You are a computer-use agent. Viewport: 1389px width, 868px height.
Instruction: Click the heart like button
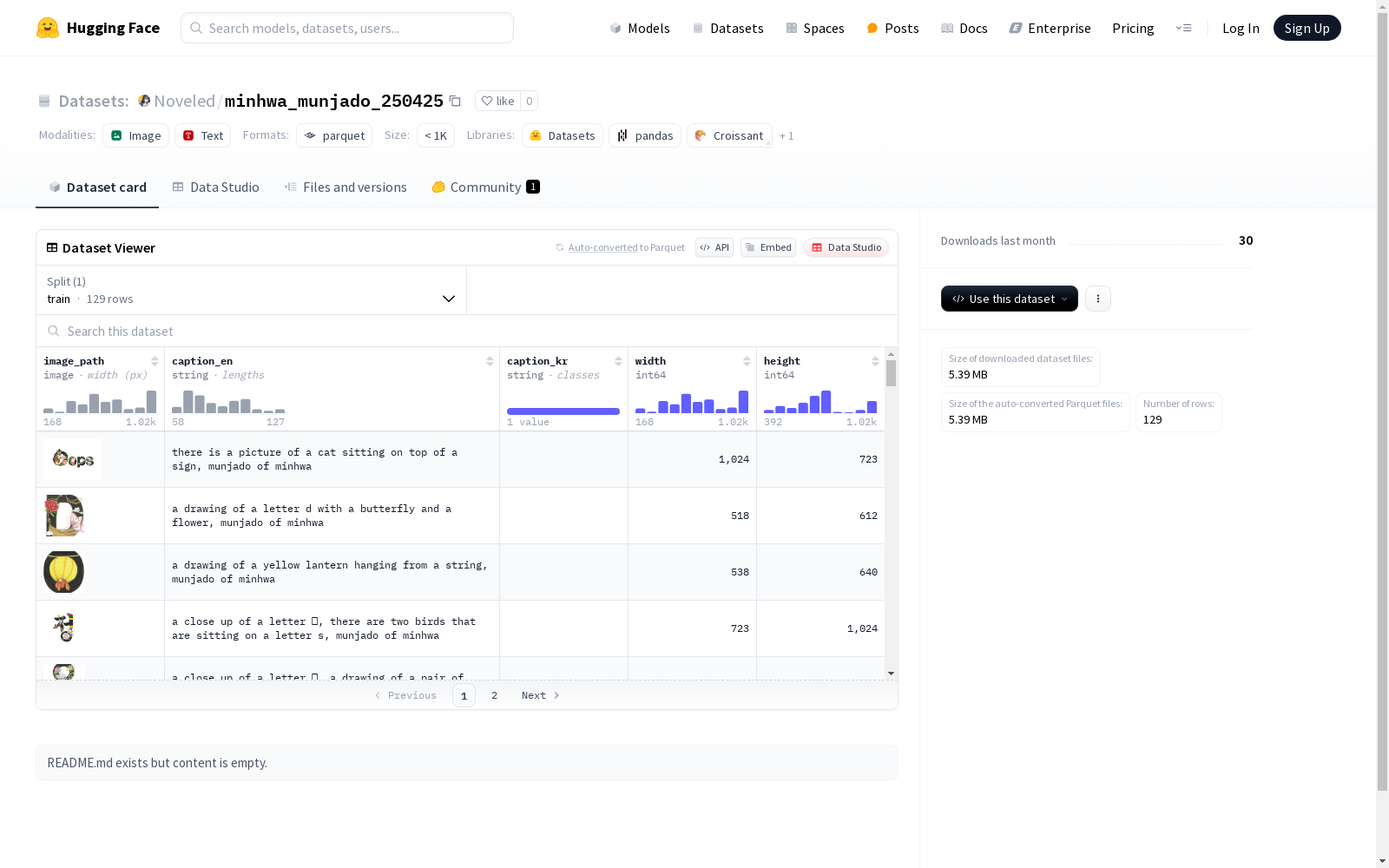tap(497, 101)
